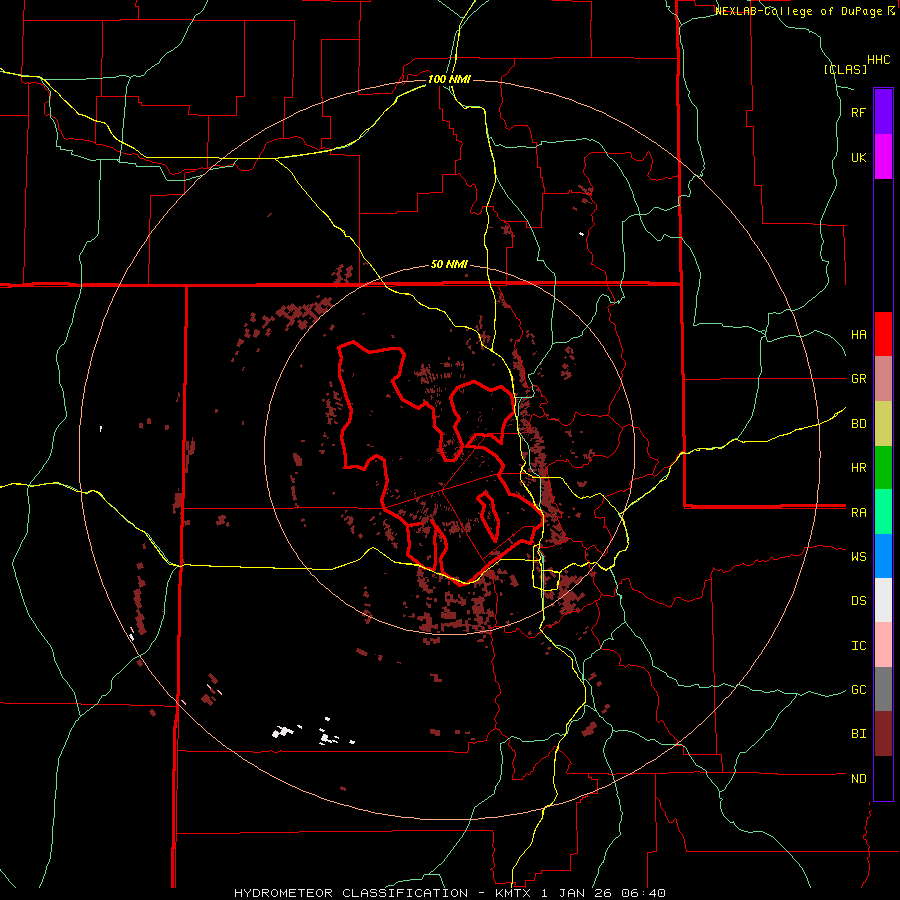This screenshot has height=900, width=900.
Task: Click the "DS" legend label
Action: coord(859,601)
